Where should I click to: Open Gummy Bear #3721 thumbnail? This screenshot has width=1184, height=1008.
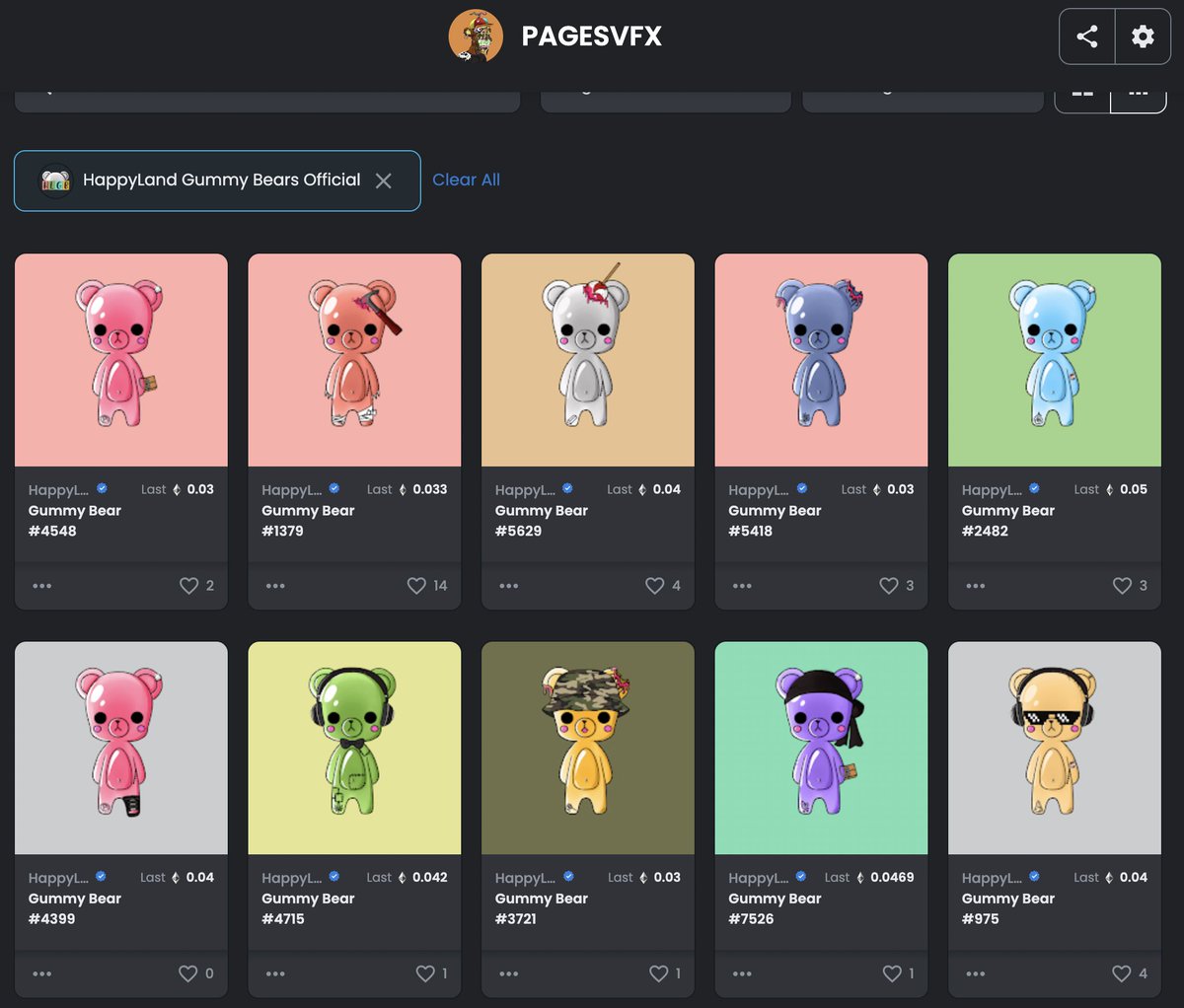pyautogui.click(x=588, y=748)
